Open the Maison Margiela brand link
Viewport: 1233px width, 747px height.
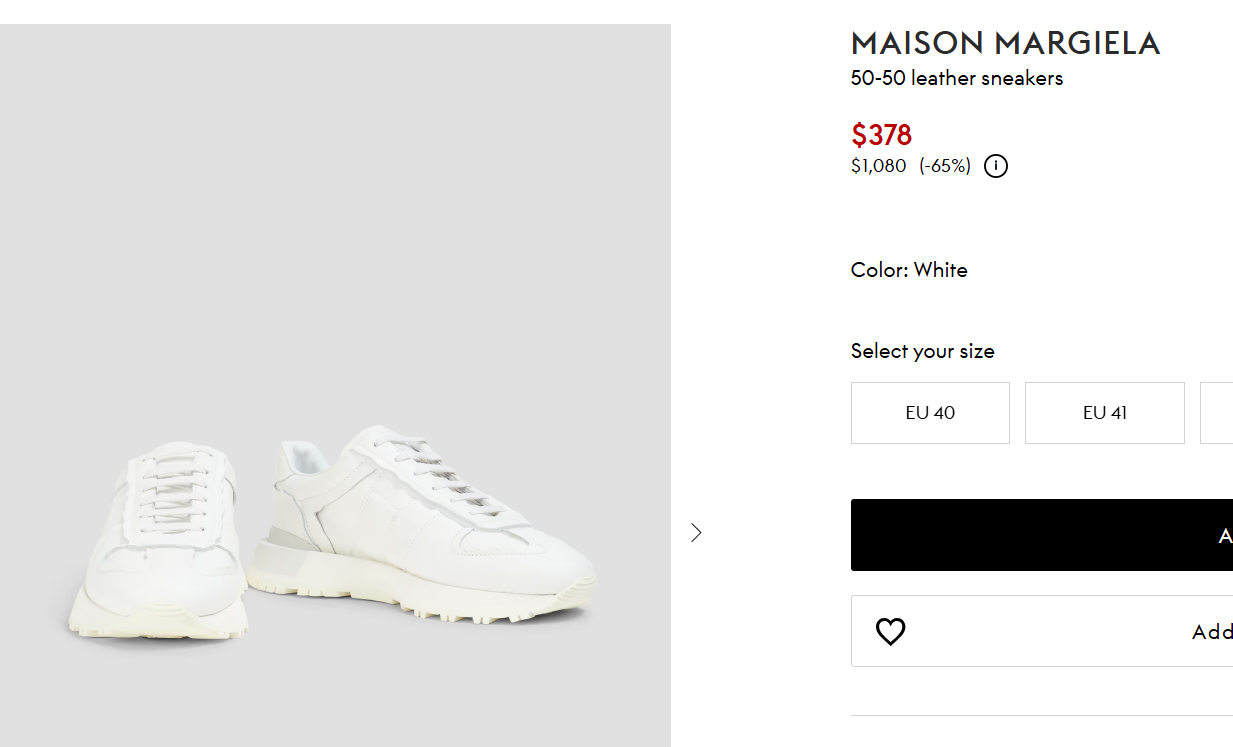coord(1005,43)
